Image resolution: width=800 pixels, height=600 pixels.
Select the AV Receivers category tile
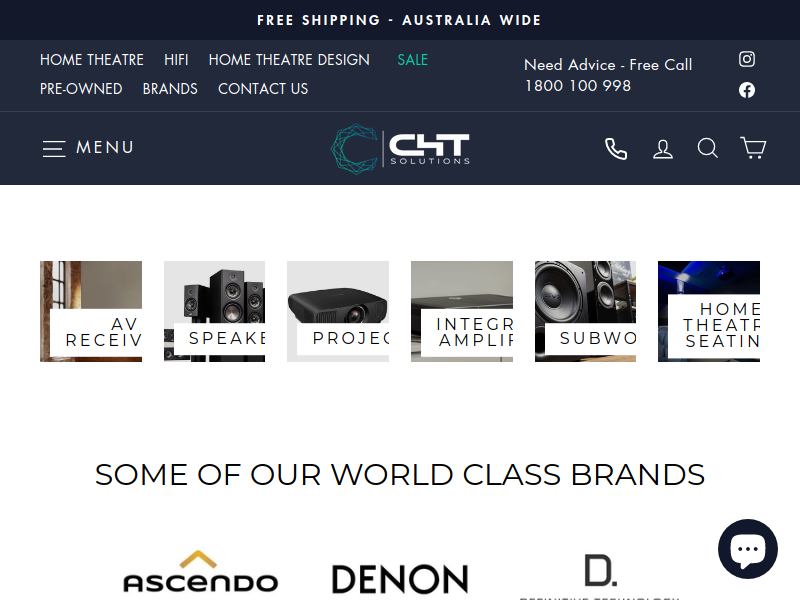point(91,311)
